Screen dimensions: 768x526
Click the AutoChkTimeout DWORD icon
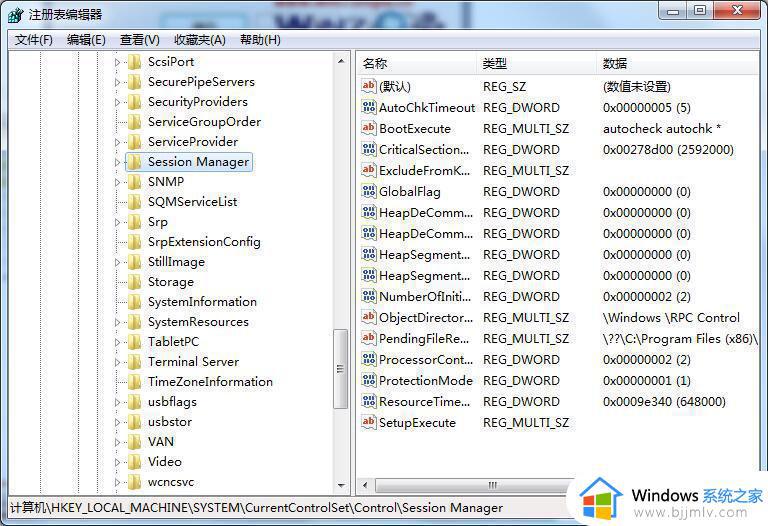(x=369, y=107)
